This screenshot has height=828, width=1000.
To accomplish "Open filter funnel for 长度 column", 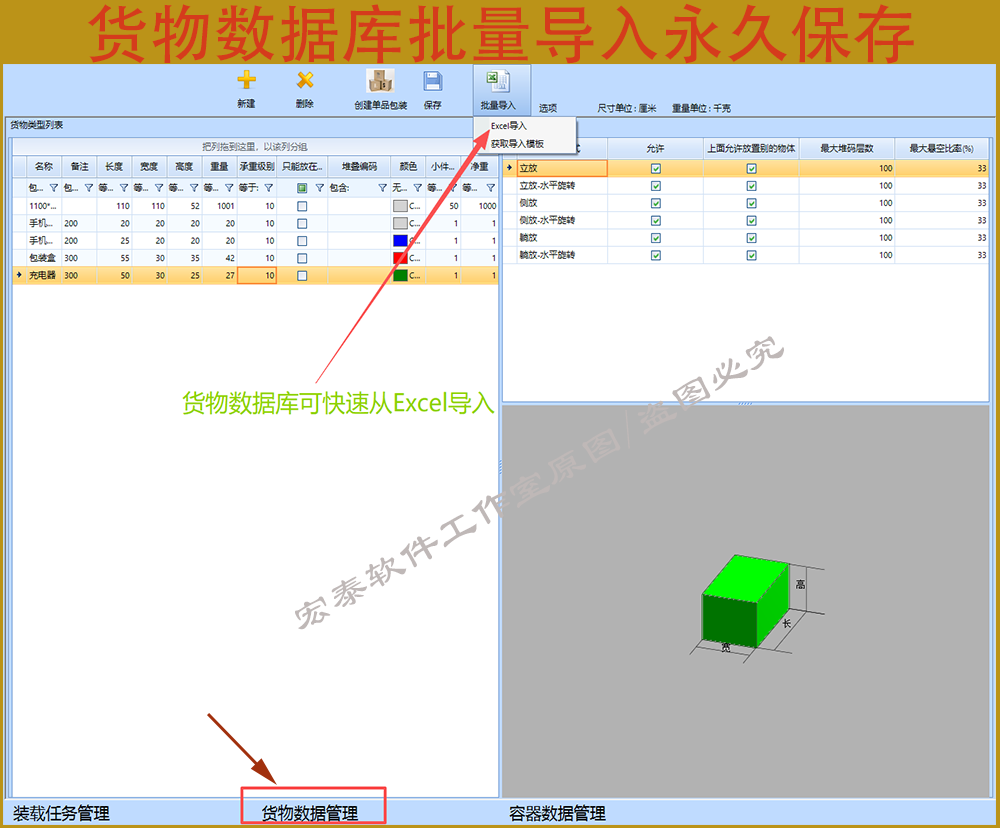I will tap(124, 188).
